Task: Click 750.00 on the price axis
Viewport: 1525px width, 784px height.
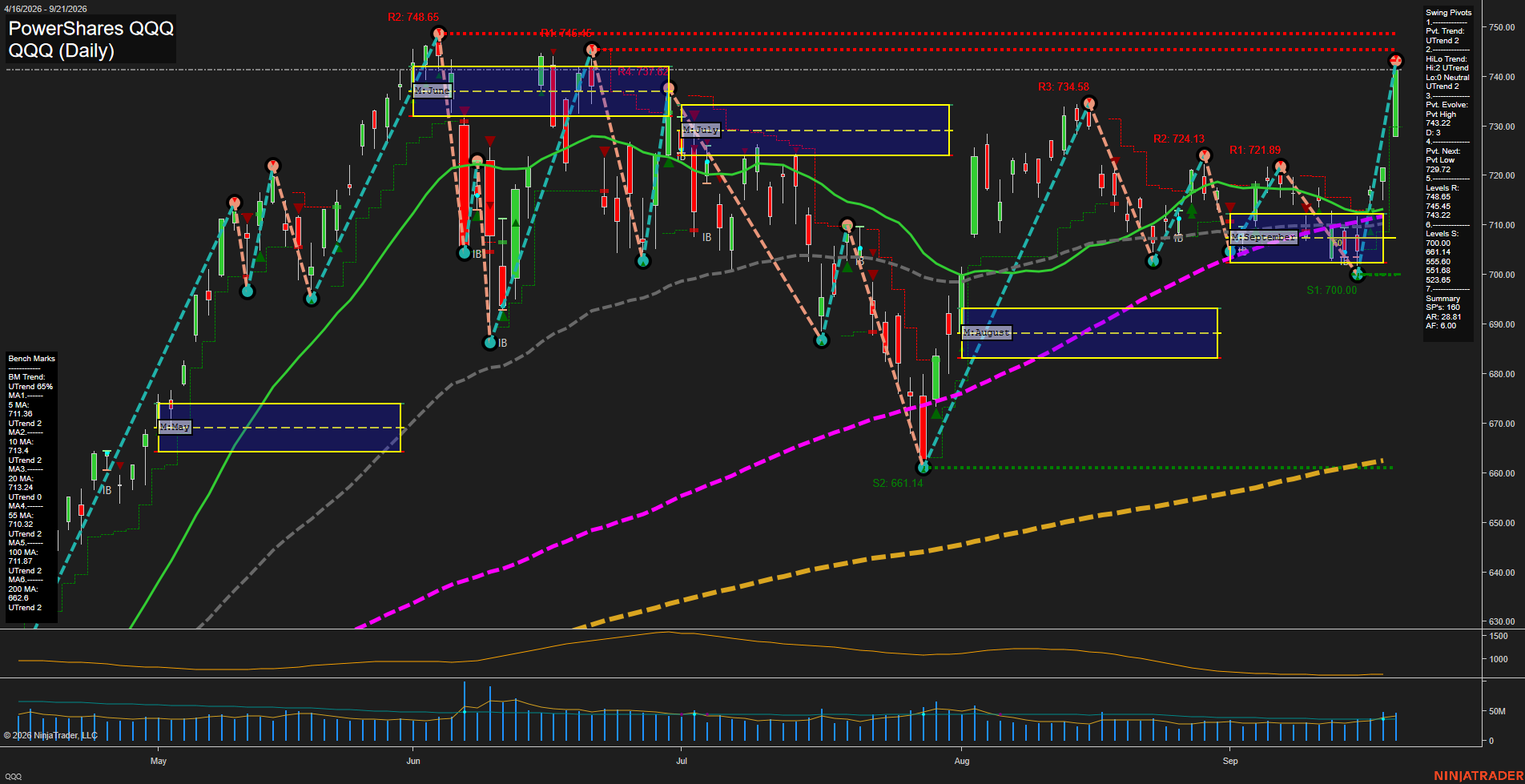Action: pos(1502,27)
